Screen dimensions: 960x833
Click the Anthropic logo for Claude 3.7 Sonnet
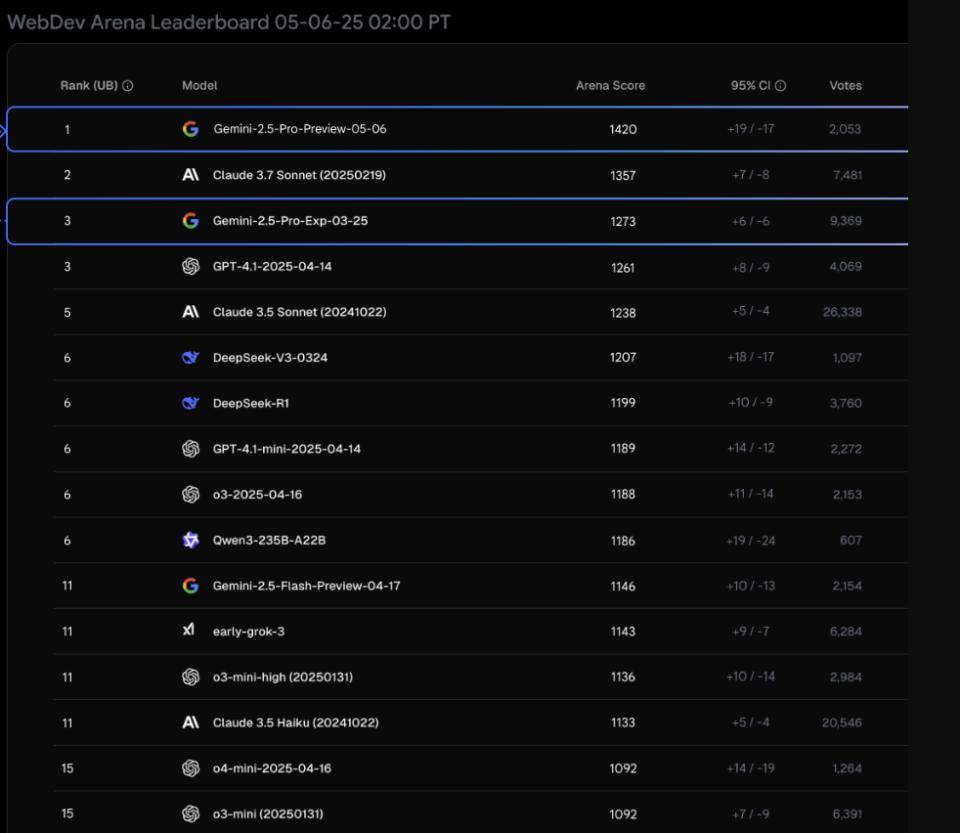click(190, 175)
